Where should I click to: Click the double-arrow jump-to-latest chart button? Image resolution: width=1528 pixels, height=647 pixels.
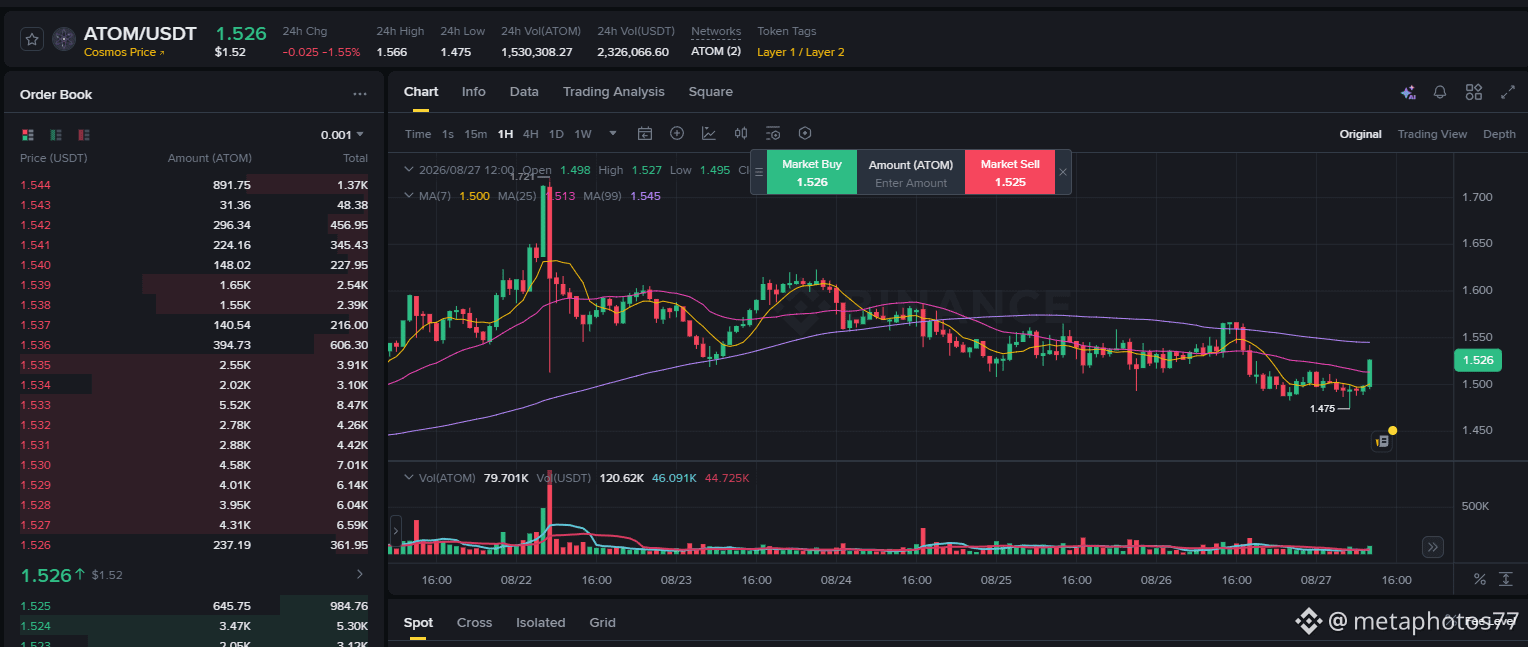point(1433,547)
